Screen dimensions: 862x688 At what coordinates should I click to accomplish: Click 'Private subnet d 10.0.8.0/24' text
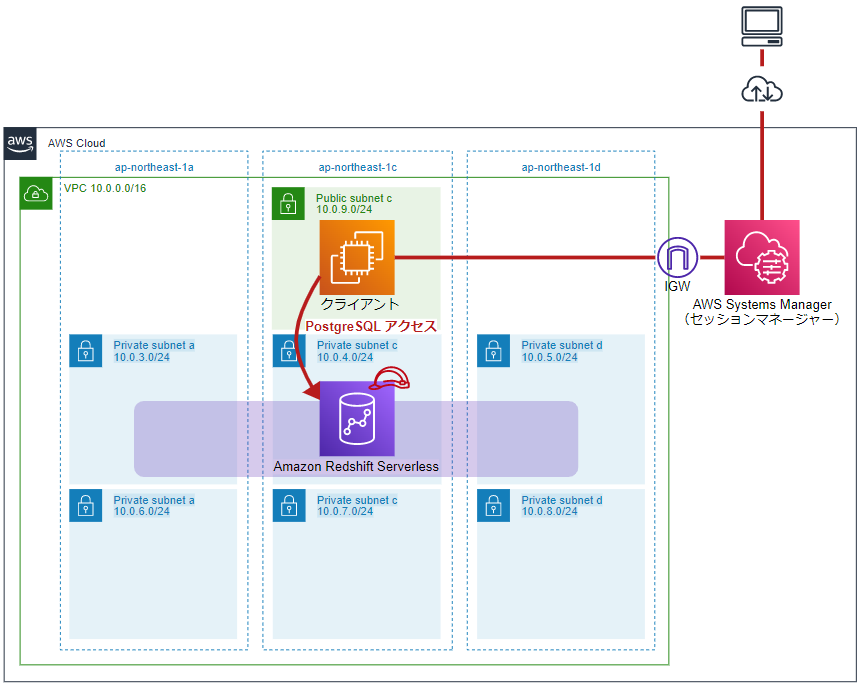(x=562, y=505)
